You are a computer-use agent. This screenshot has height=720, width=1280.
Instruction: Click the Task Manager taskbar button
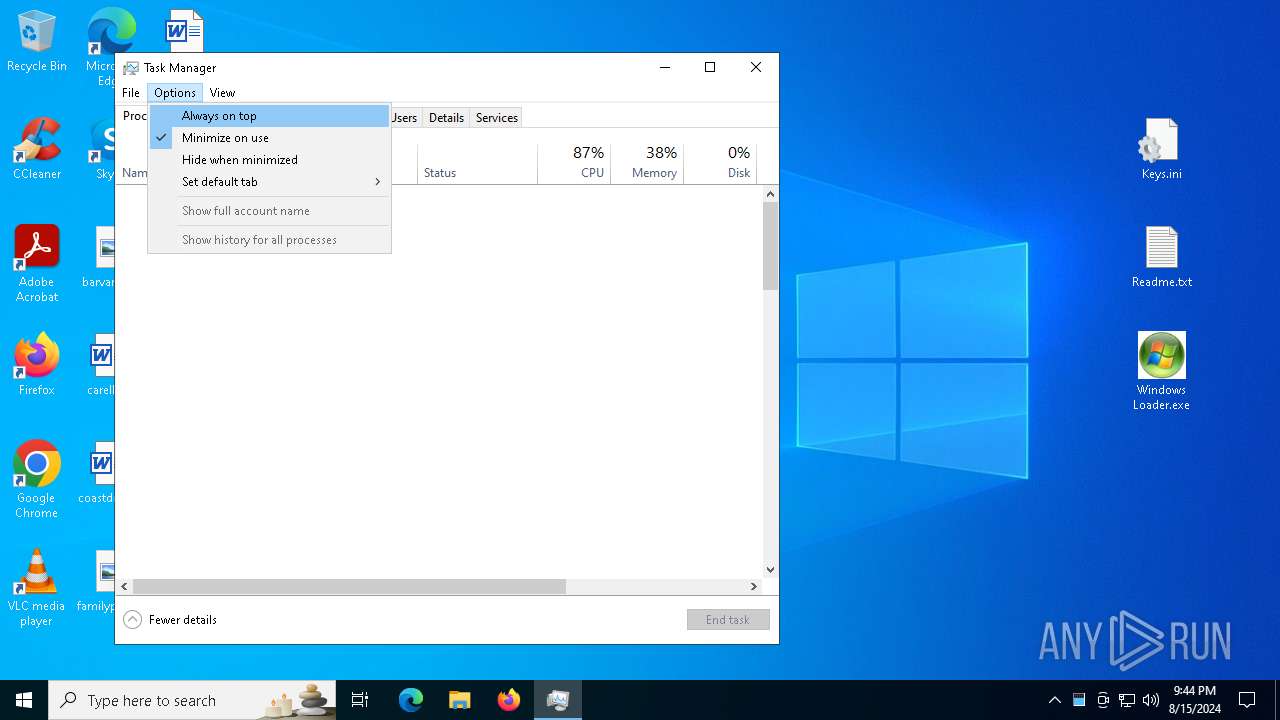point(558,700)
